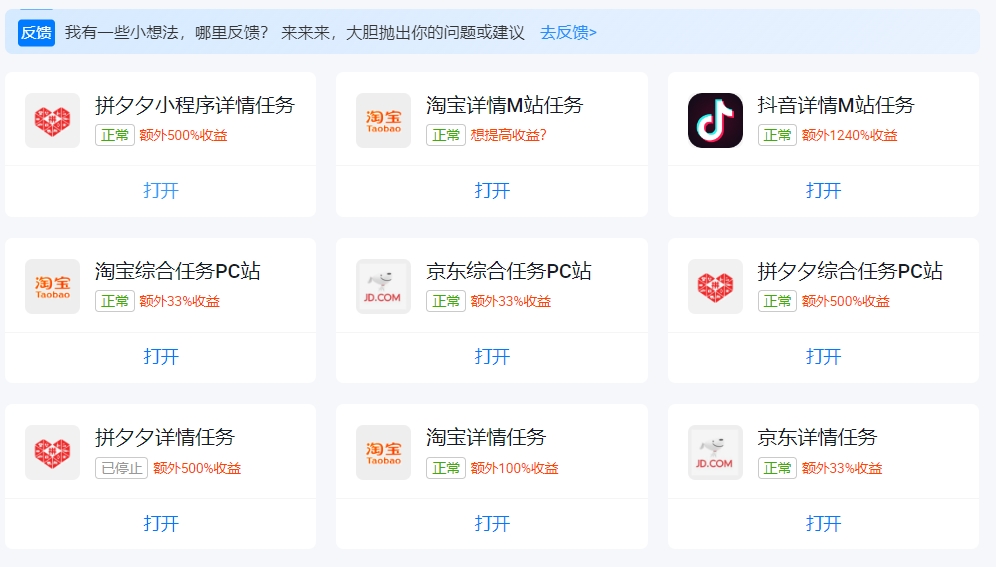Open the 淘宝综合任务PC站 card

[161, 356]
